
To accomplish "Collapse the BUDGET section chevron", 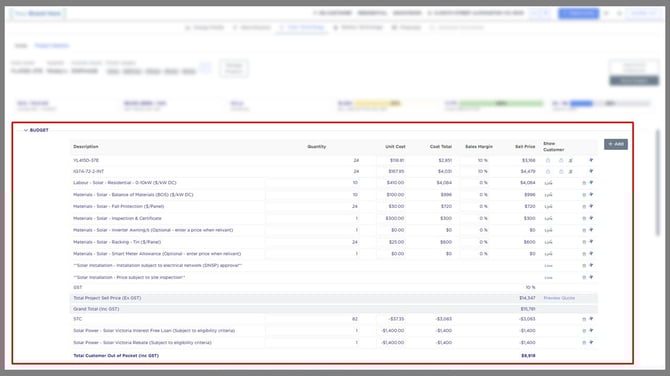I will (x=26, y=130).
